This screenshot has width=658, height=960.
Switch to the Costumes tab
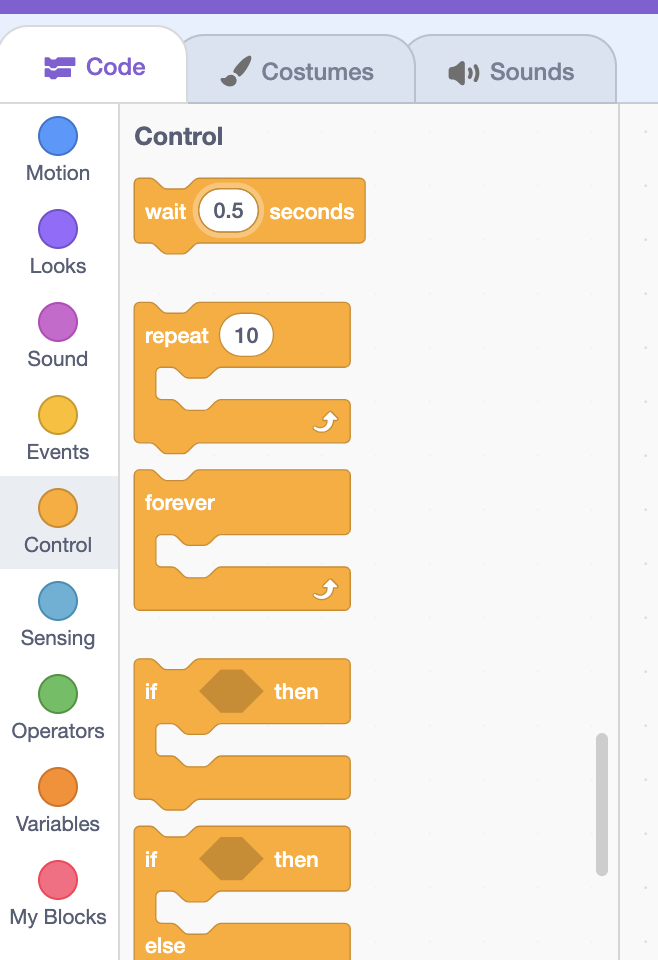297,72
